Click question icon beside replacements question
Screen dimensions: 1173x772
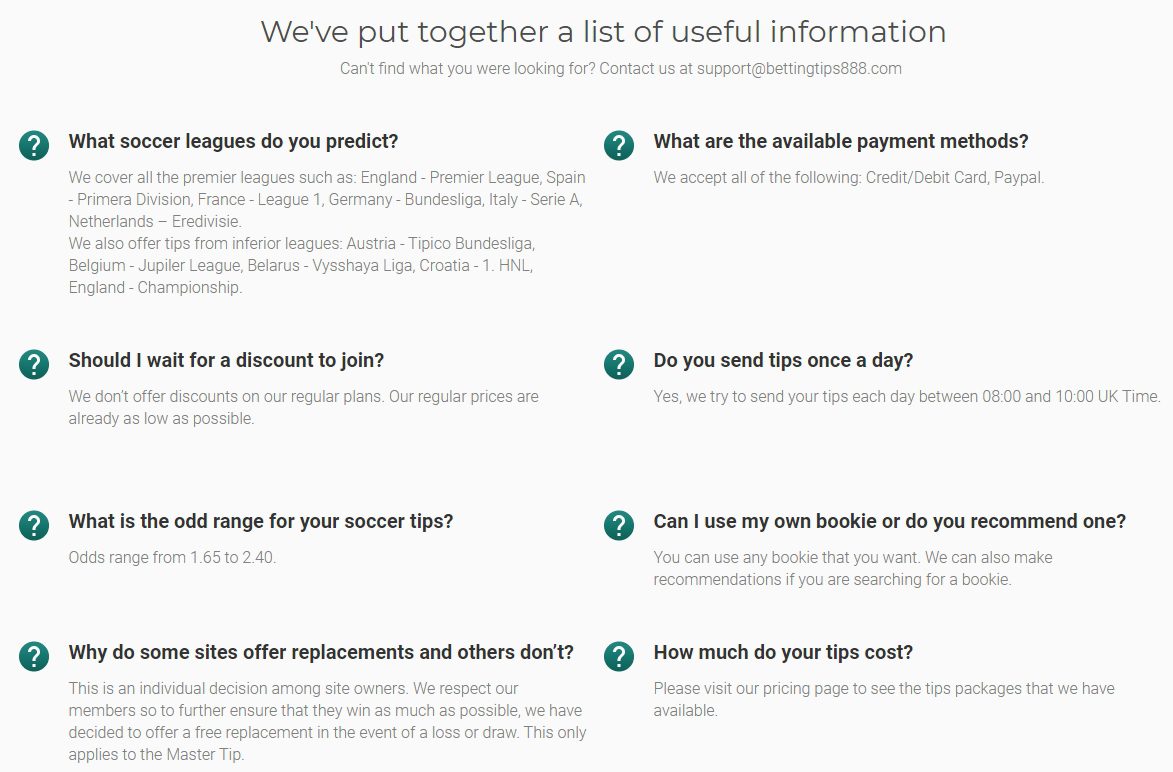tap(34, 656)
